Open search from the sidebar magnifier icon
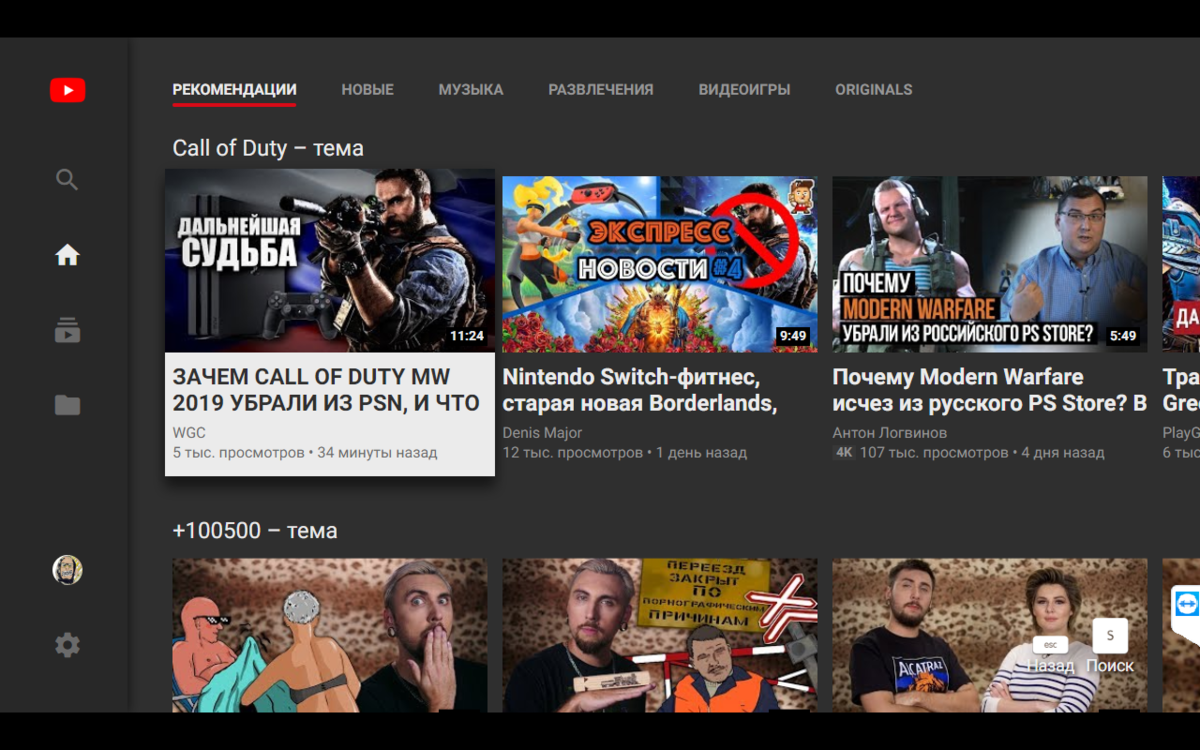Image resolution: width=1200 pixels, height=750 pixels. (x=66, y=179)
